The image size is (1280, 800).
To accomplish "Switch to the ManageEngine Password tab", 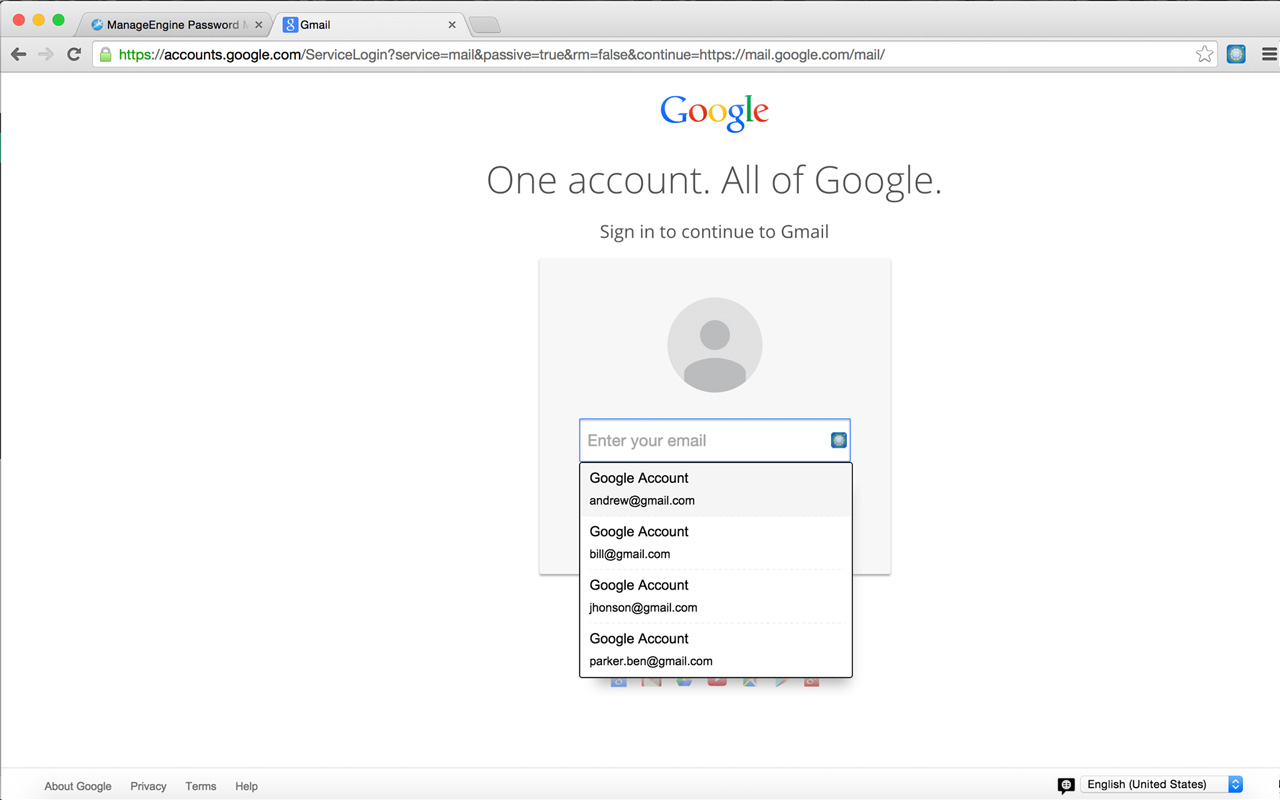I will point(170,24).
